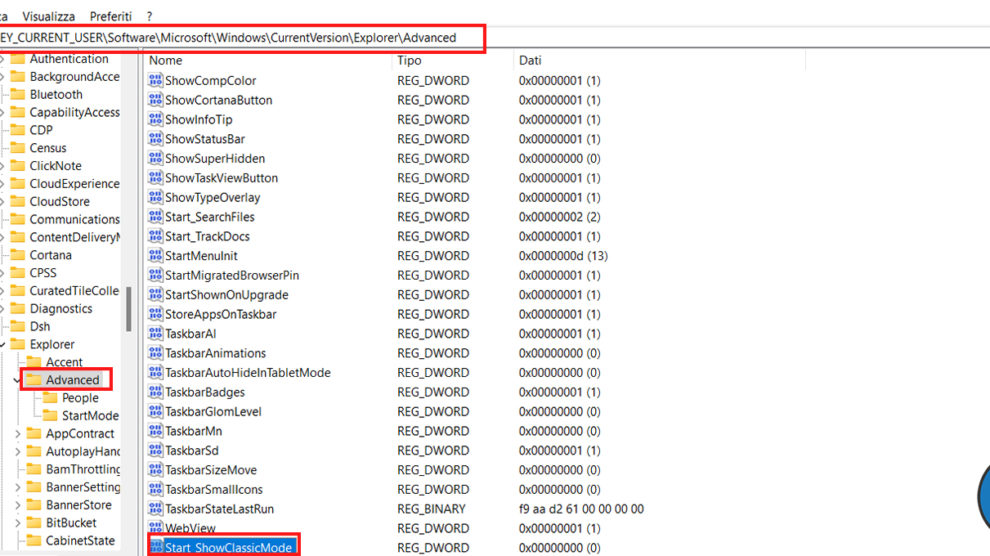Select the WebView value name
This screenshot has width=990, height=556.
(x=190, y=528)
